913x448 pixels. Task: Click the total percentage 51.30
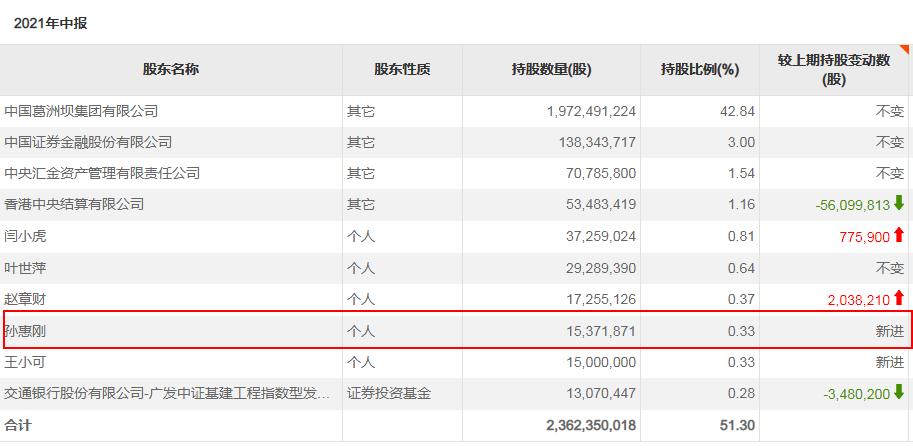click(x=737, y=425)
